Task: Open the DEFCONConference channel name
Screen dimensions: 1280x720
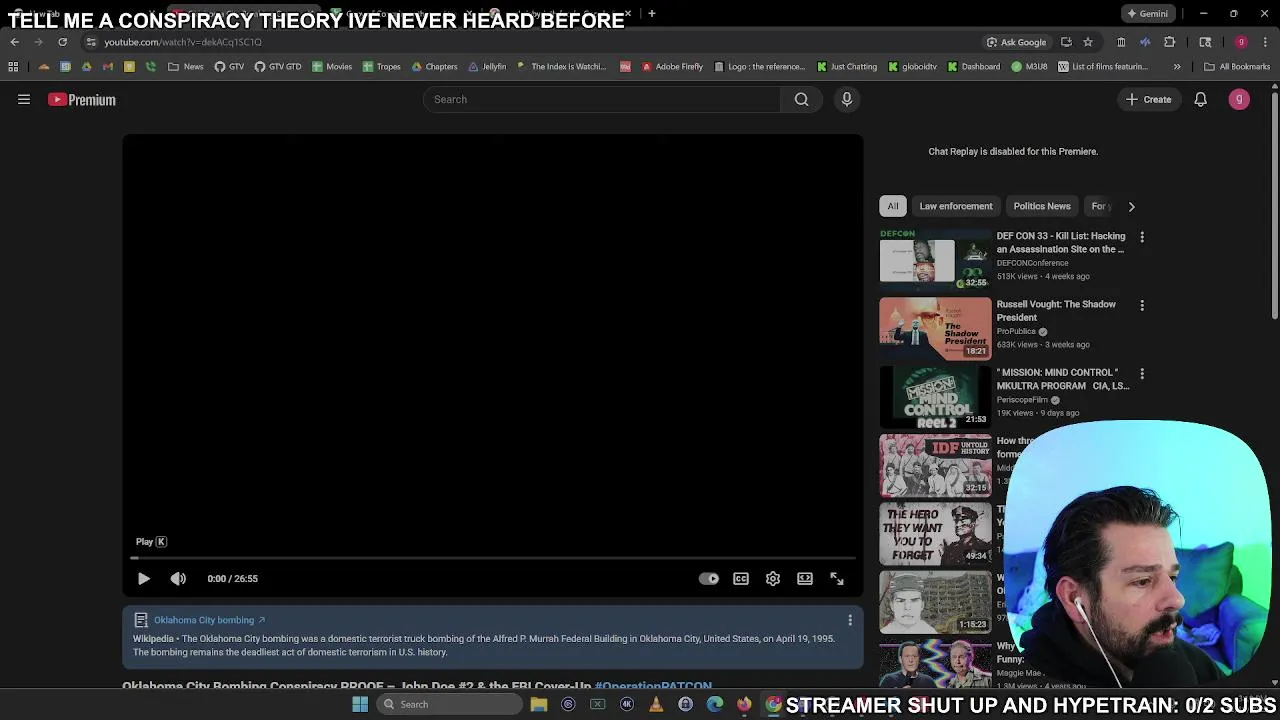Action: point(1032,263)
